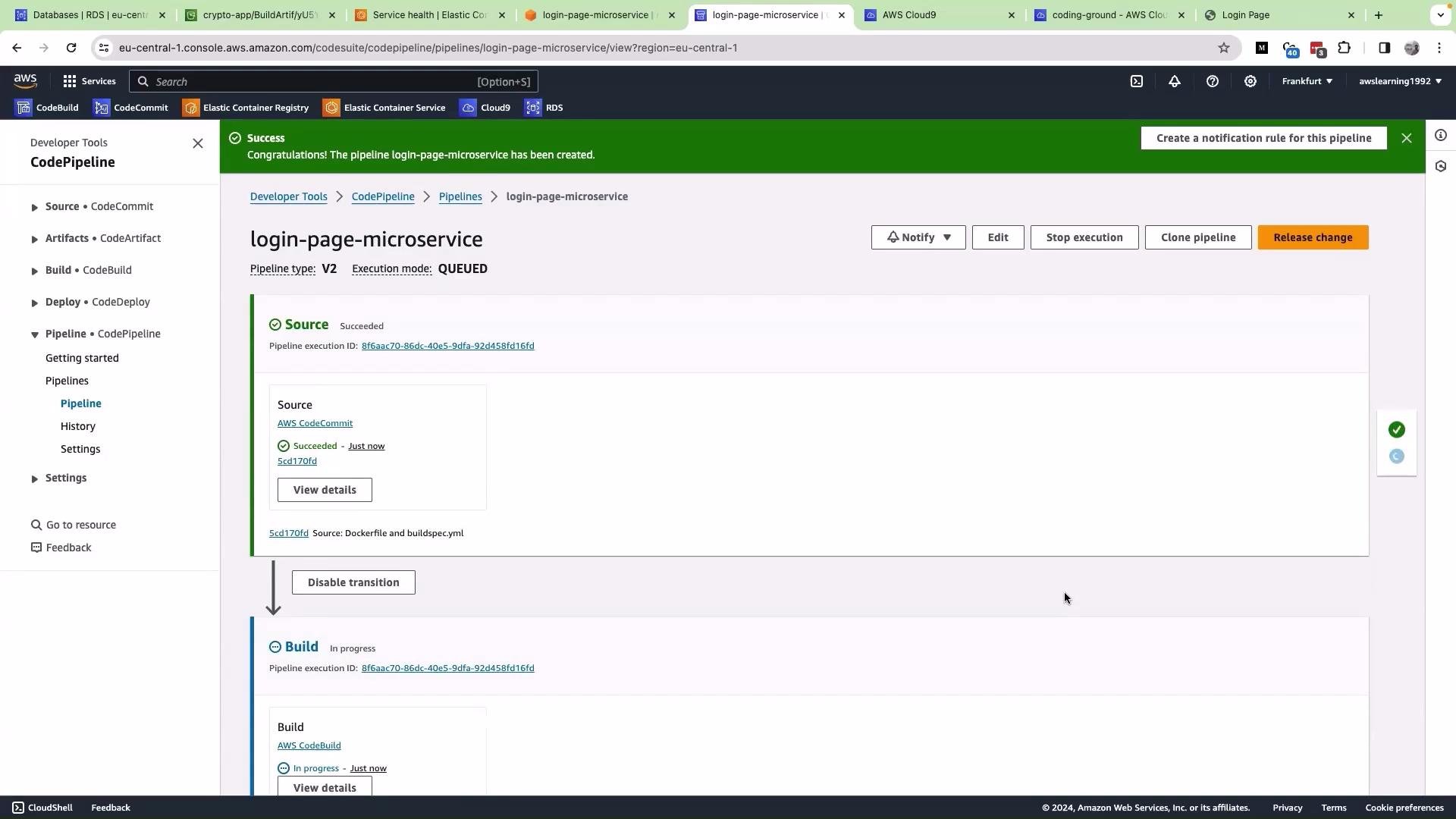View details of the Source action
This screenshot has width=1456, height=819.
[325, 490]
